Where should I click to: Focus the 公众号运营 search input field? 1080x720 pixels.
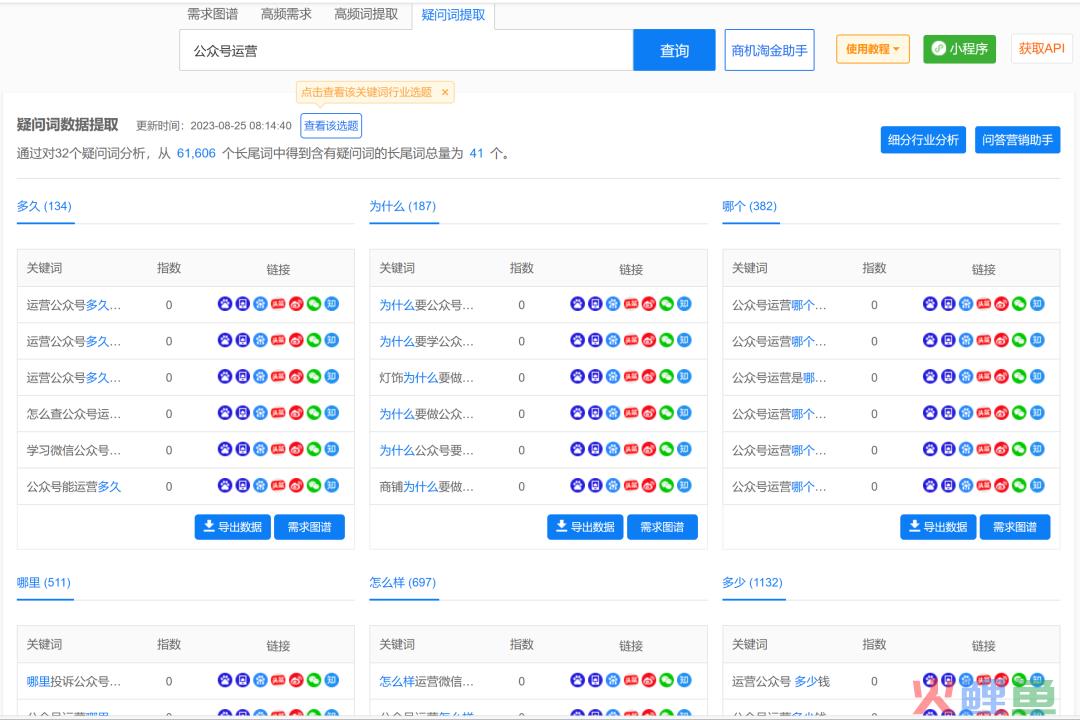tap(406, 50)
